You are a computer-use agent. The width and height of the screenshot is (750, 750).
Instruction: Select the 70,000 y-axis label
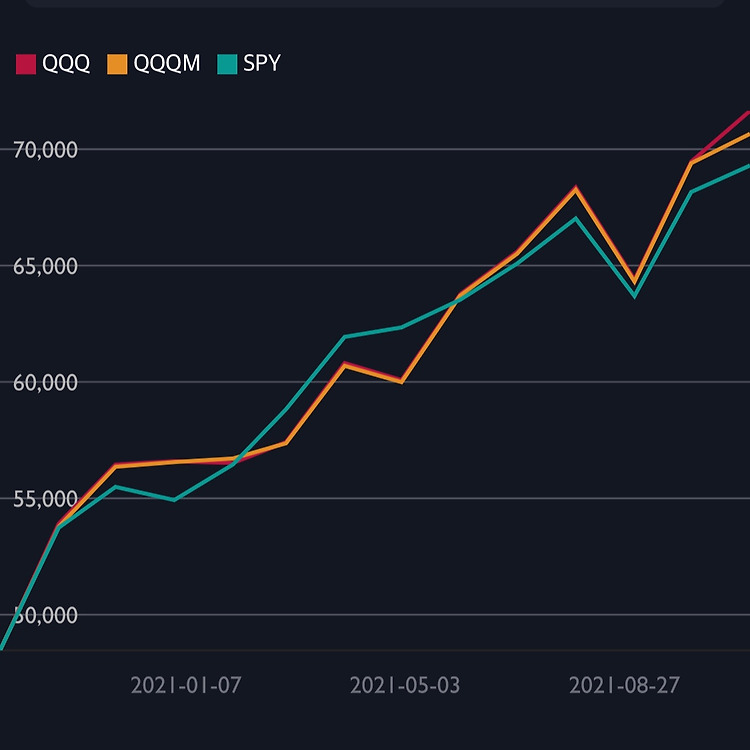coord(45,150)
